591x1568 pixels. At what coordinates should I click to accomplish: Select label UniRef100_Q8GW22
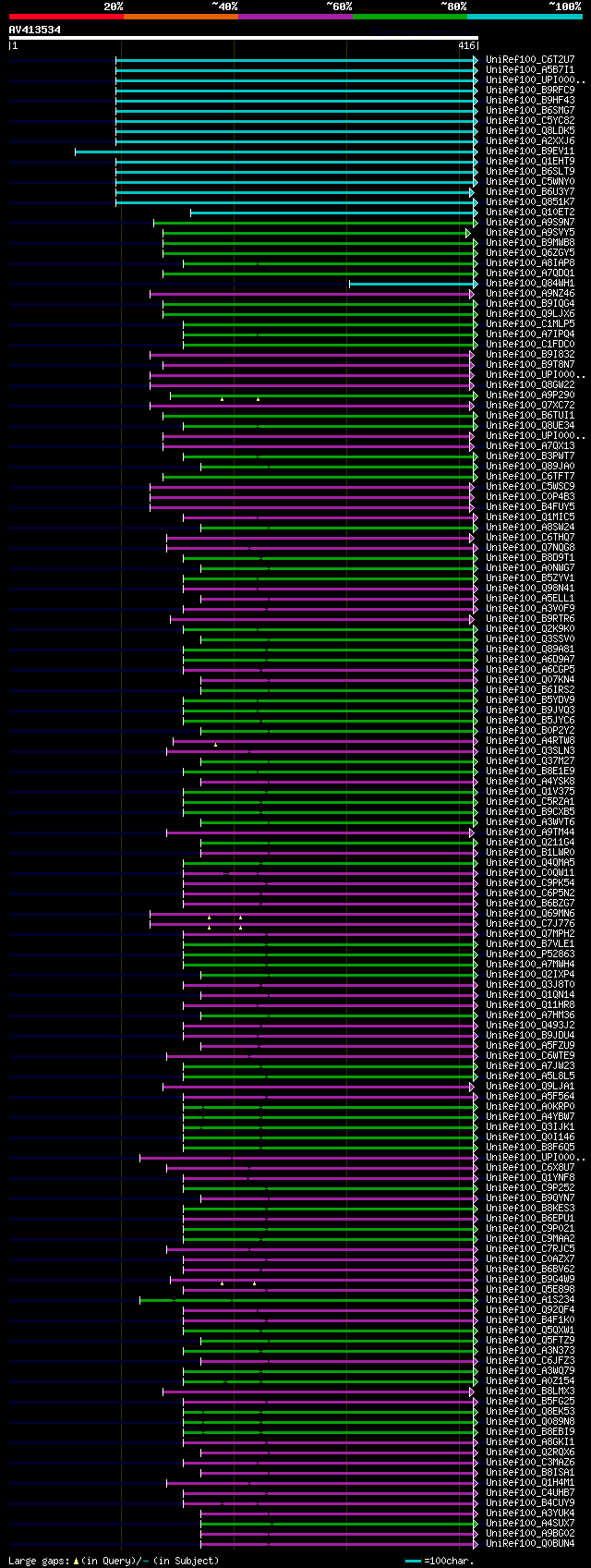tap(530, 384)
